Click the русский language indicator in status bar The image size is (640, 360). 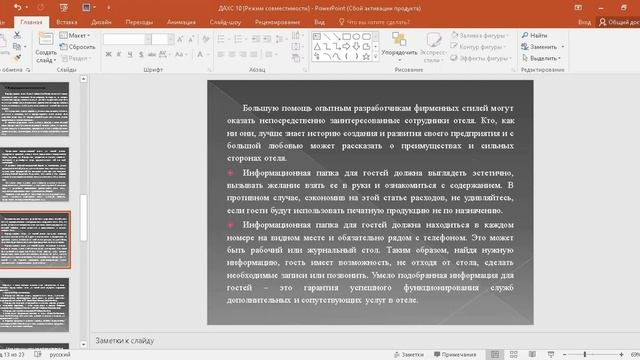60,355
